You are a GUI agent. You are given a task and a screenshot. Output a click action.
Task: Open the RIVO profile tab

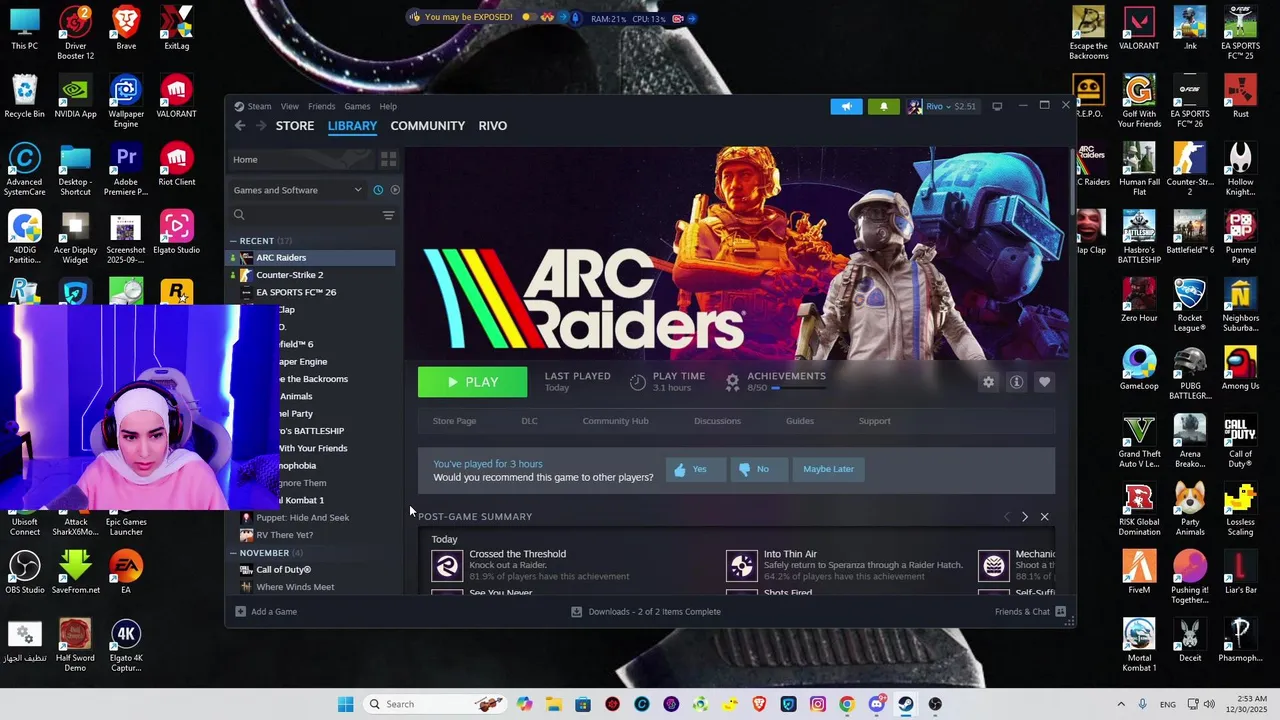point(493,126)
